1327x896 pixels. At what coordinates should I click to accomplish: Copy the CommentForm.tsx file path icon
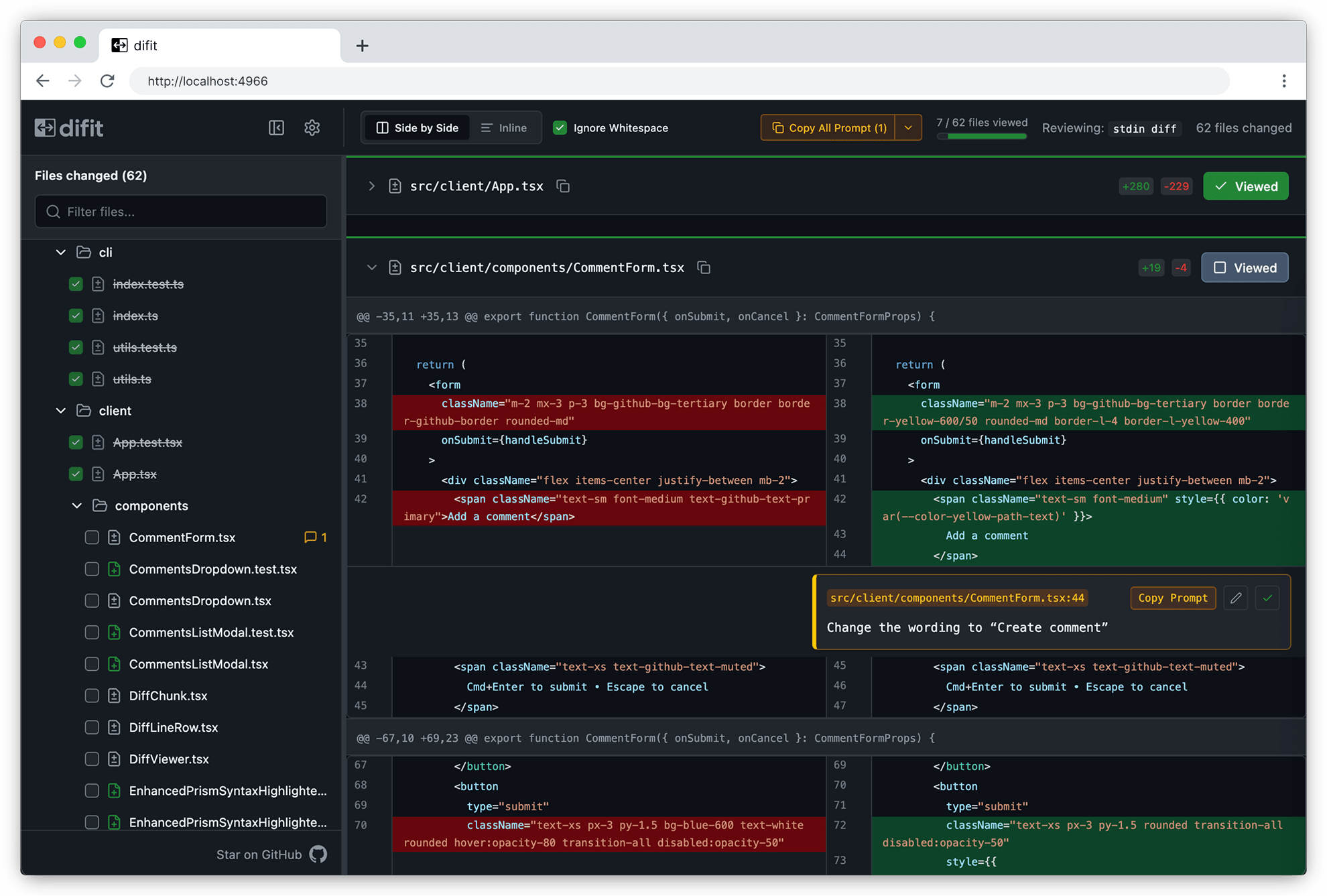704,267
